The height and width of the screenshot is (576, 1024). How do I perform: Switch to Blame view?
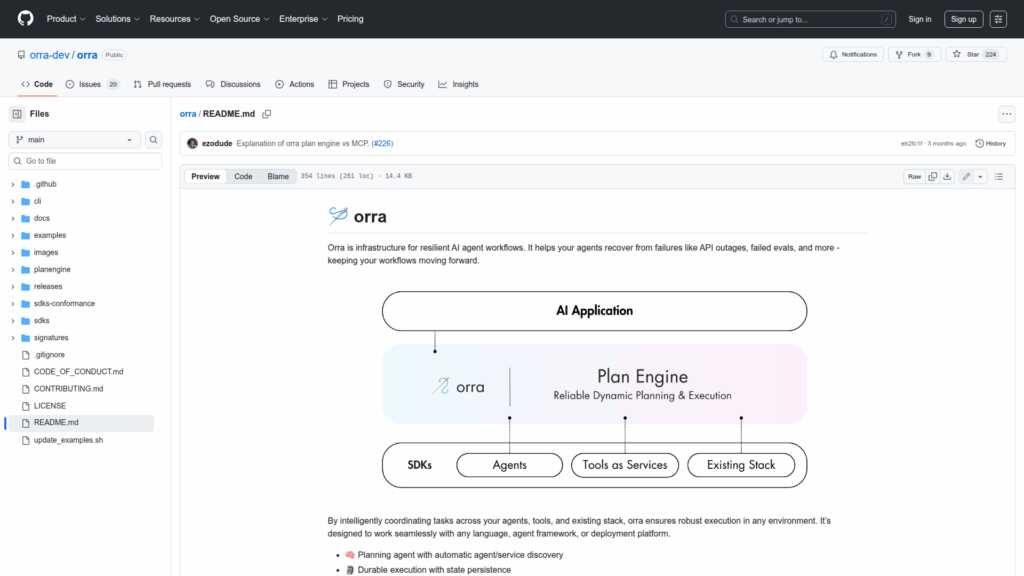(x=278, y=176)
